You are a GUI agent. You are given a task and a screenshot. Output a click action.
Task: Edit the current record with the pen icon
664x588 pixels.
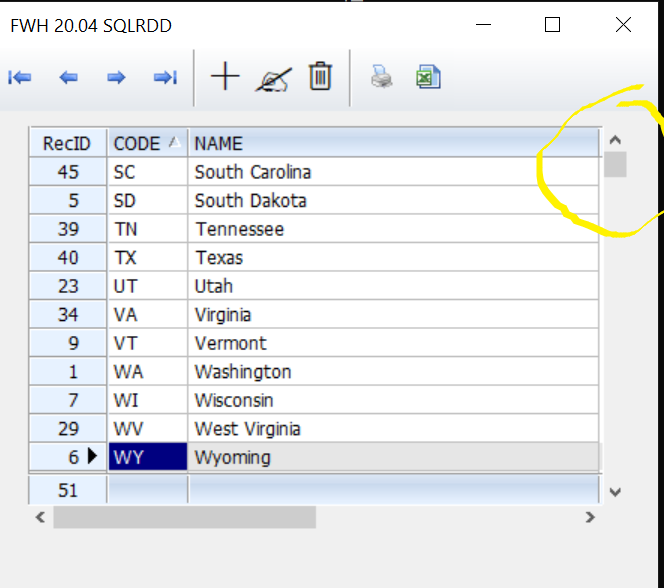[x=273, y=79]
